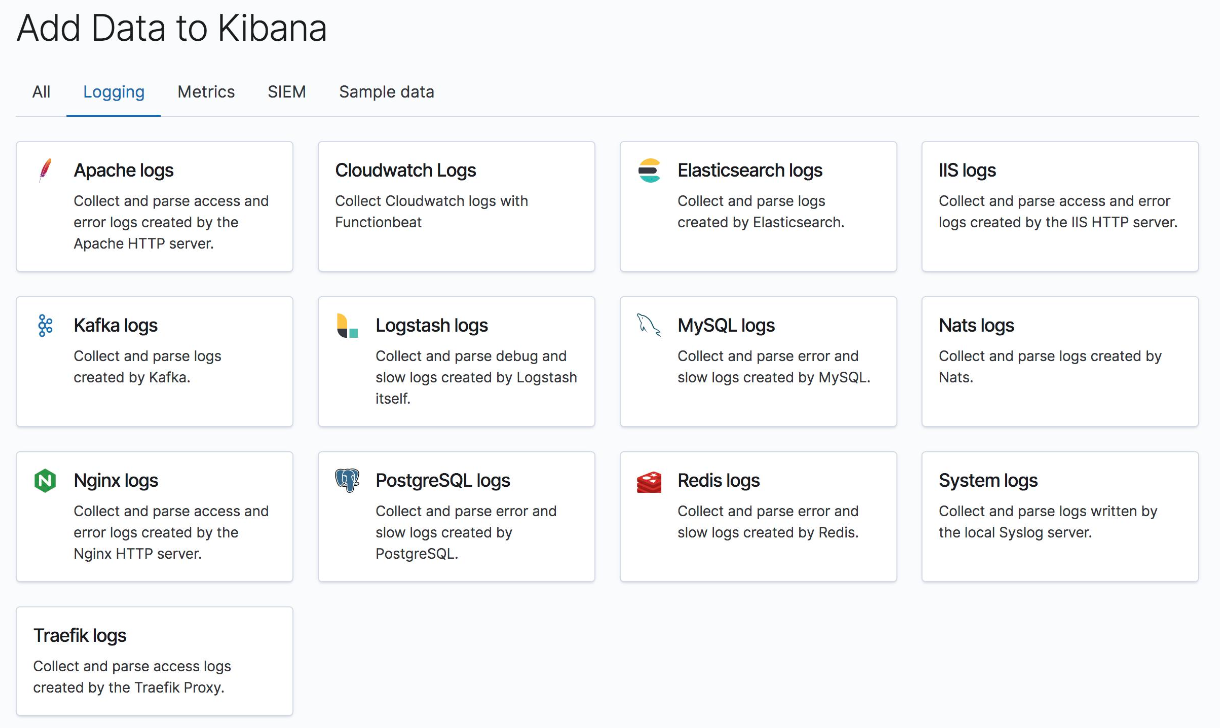Select the Nats logs card title
The image size is (1220, 728).
[977, 326]
